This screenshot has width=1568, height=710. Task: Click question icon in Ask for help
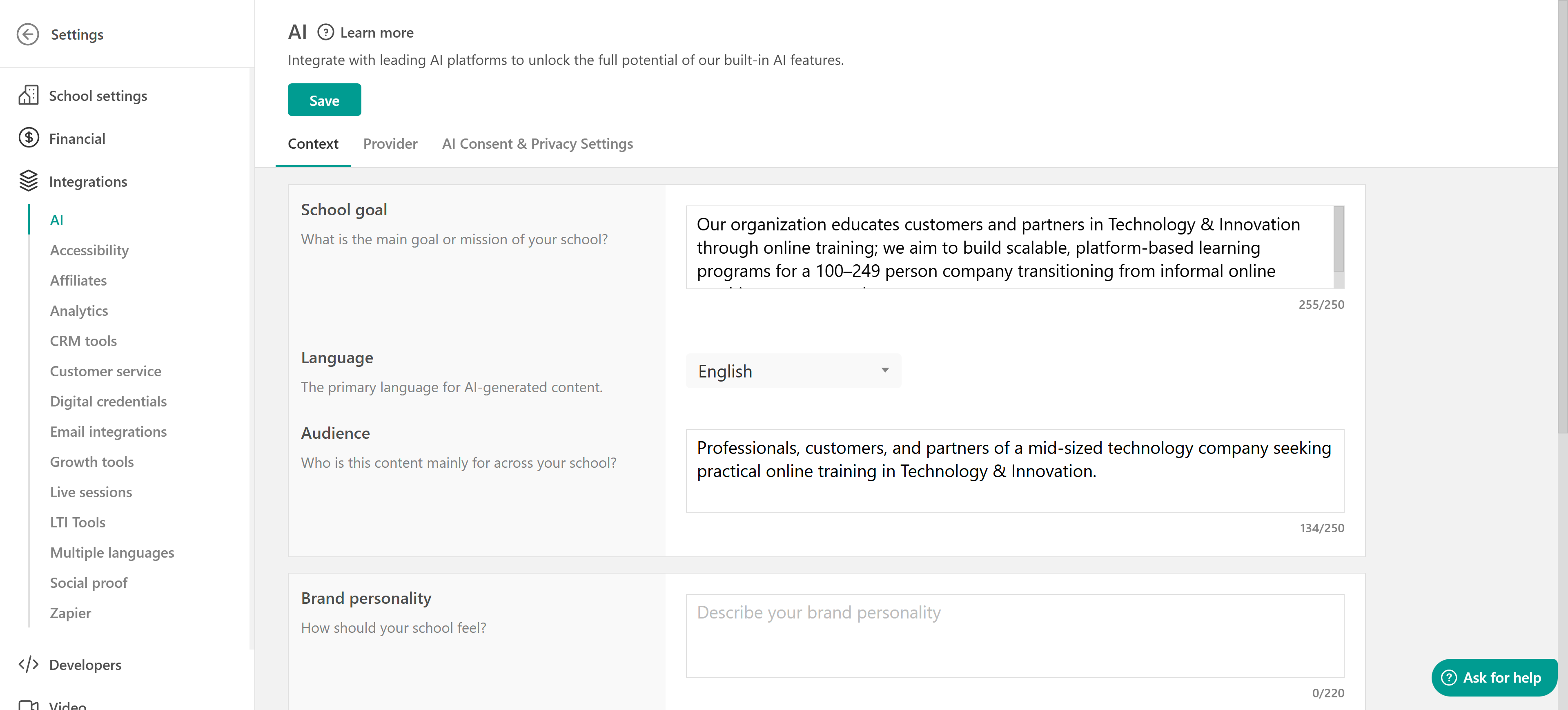coord(1449,678)
